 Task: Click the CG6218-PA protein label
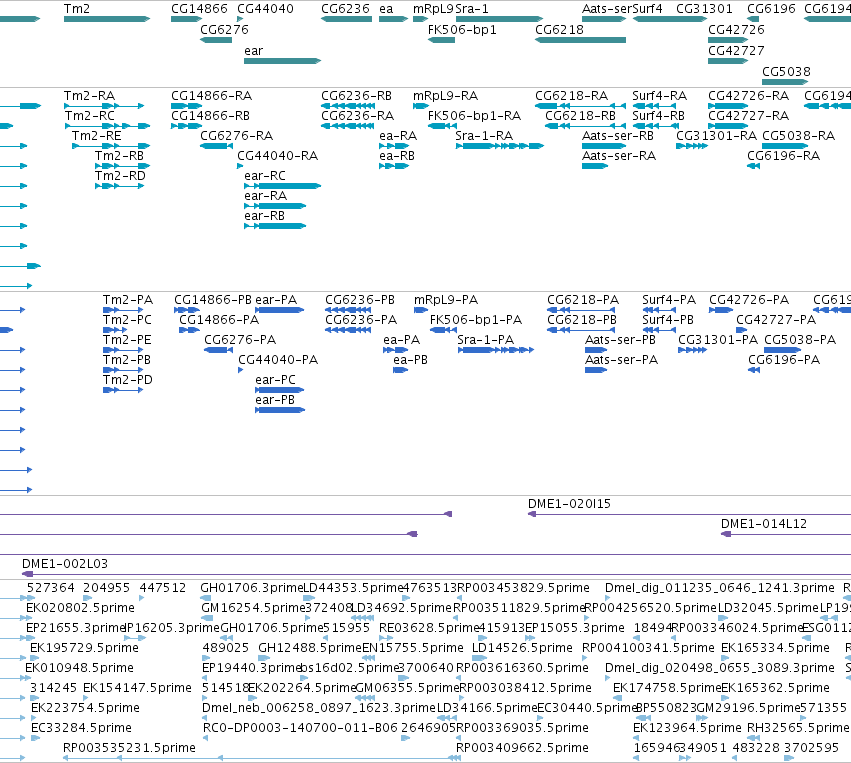[x=583, y=300]
